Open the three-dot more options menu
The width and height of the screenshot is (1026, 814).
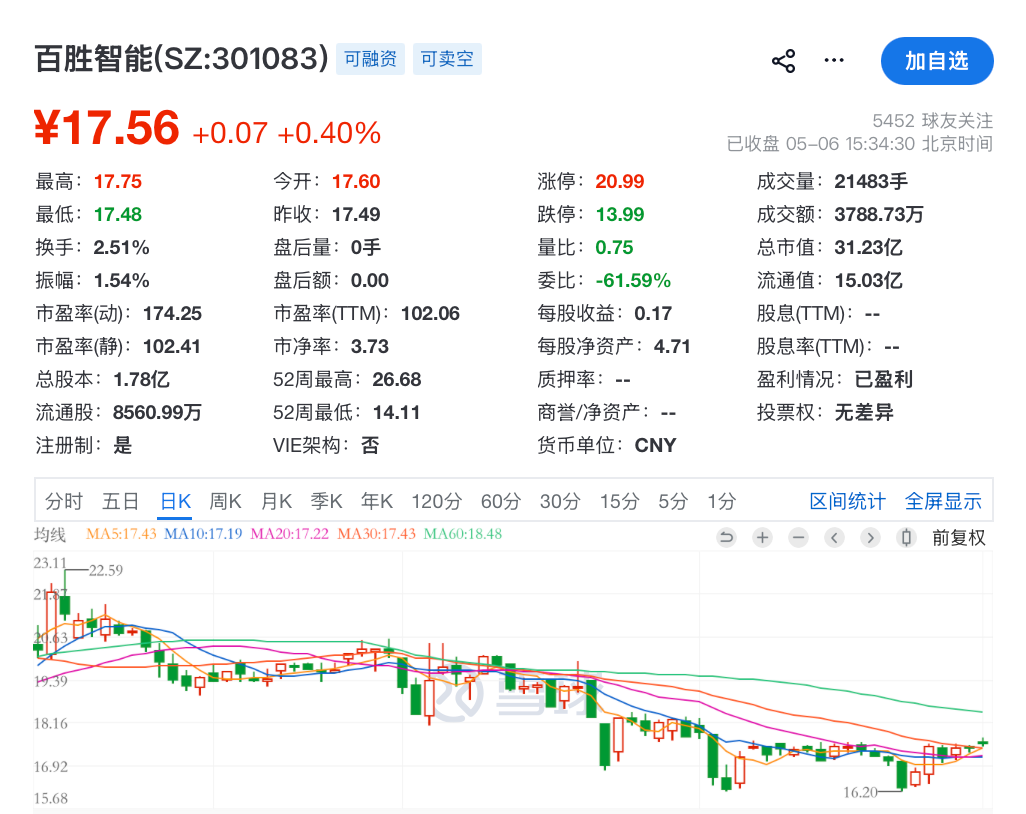coord(834,60)
